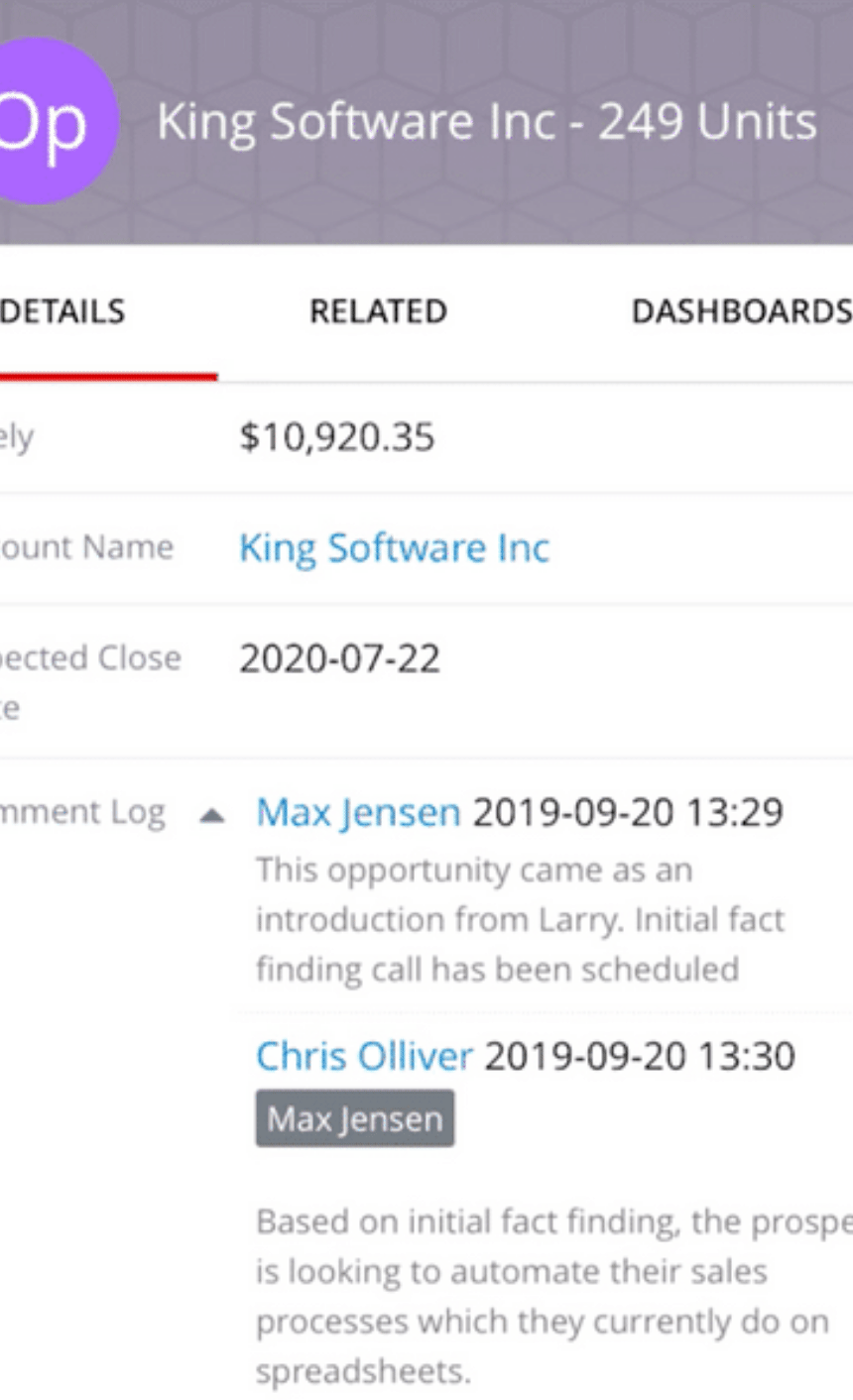The height and width of the screenshot is (1400, 853).
Task: Click the Comment Log field label
Action: pyautogui.click(x=82, y=813)
